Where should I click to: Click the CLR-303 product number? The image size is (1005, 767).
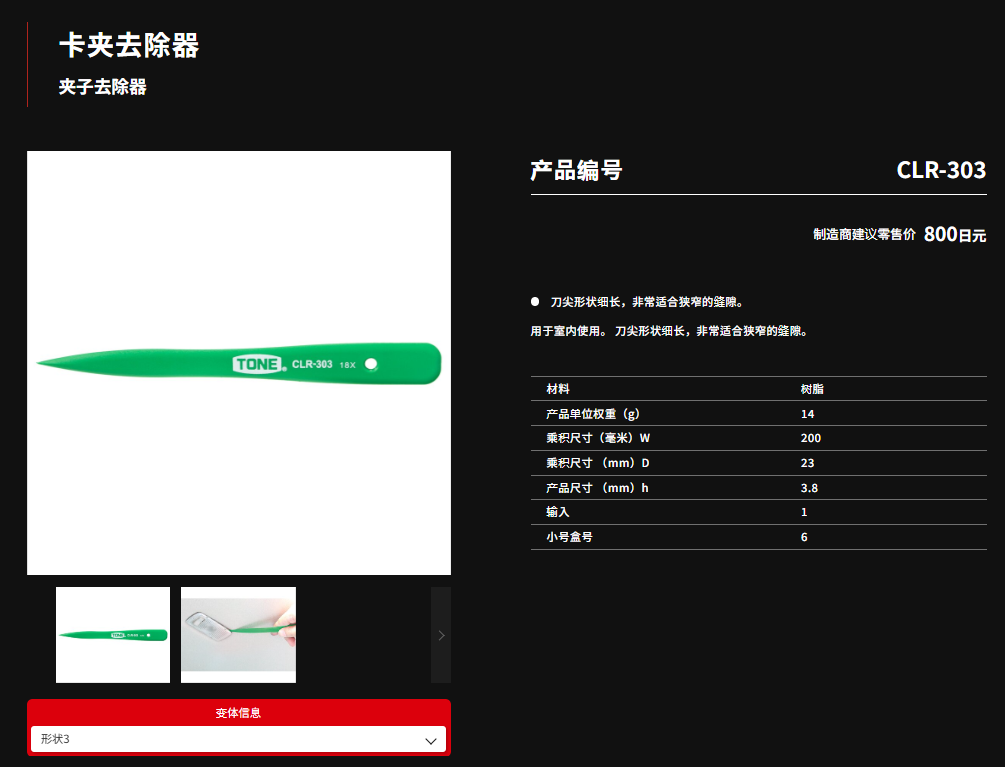coord(940,170)
